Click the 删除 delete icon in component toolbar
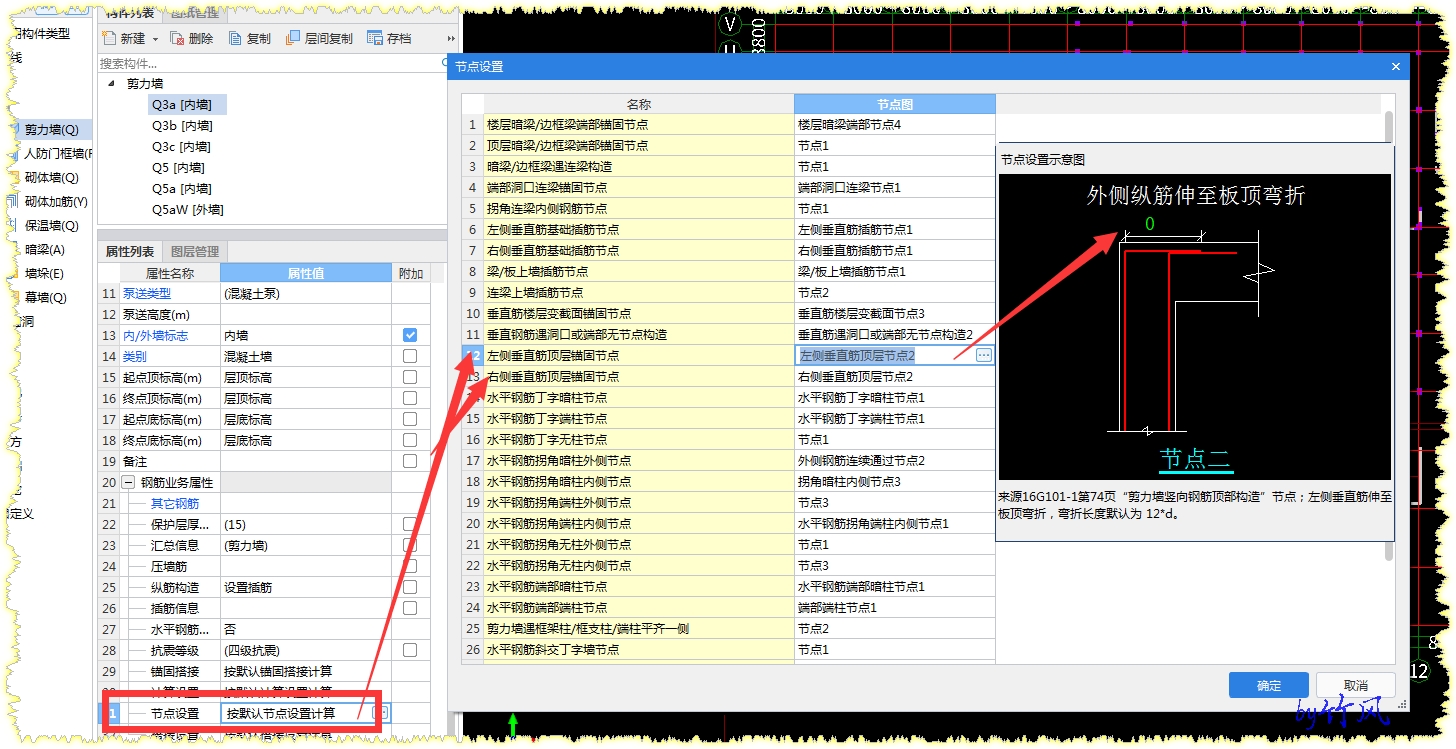Viewport: 1456px width, 749px height. (177, 38)
